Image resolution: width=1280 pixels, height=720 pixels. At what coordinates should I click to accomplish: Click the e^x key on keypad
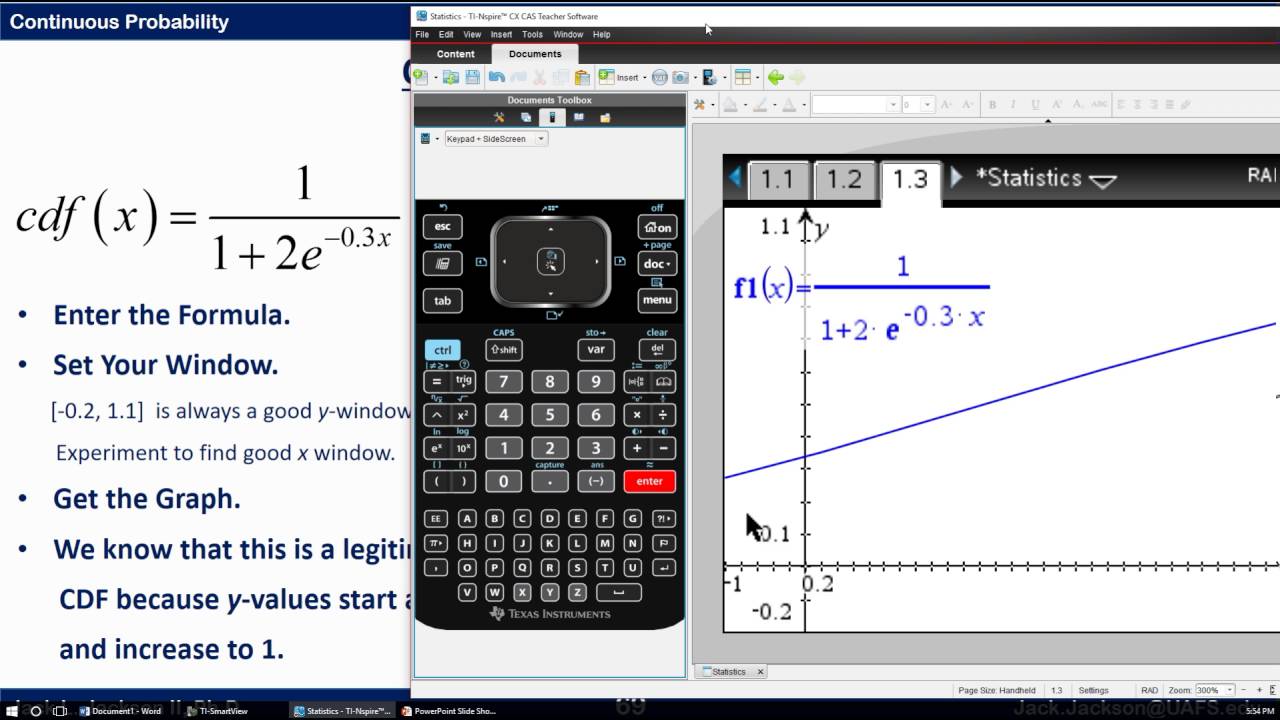[436, 448]
